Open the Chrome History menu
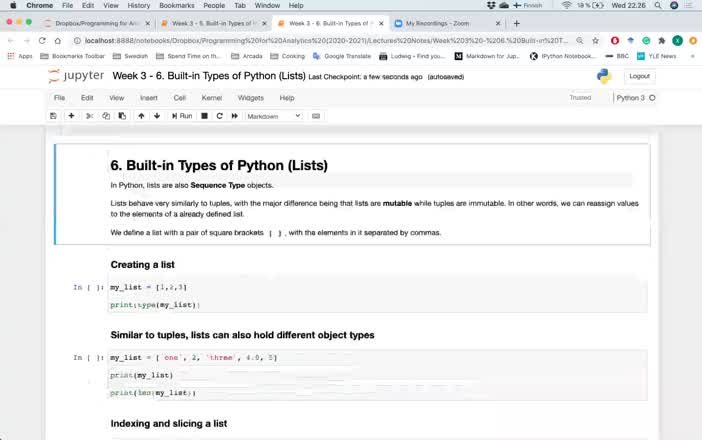 [x=139, y=5]
